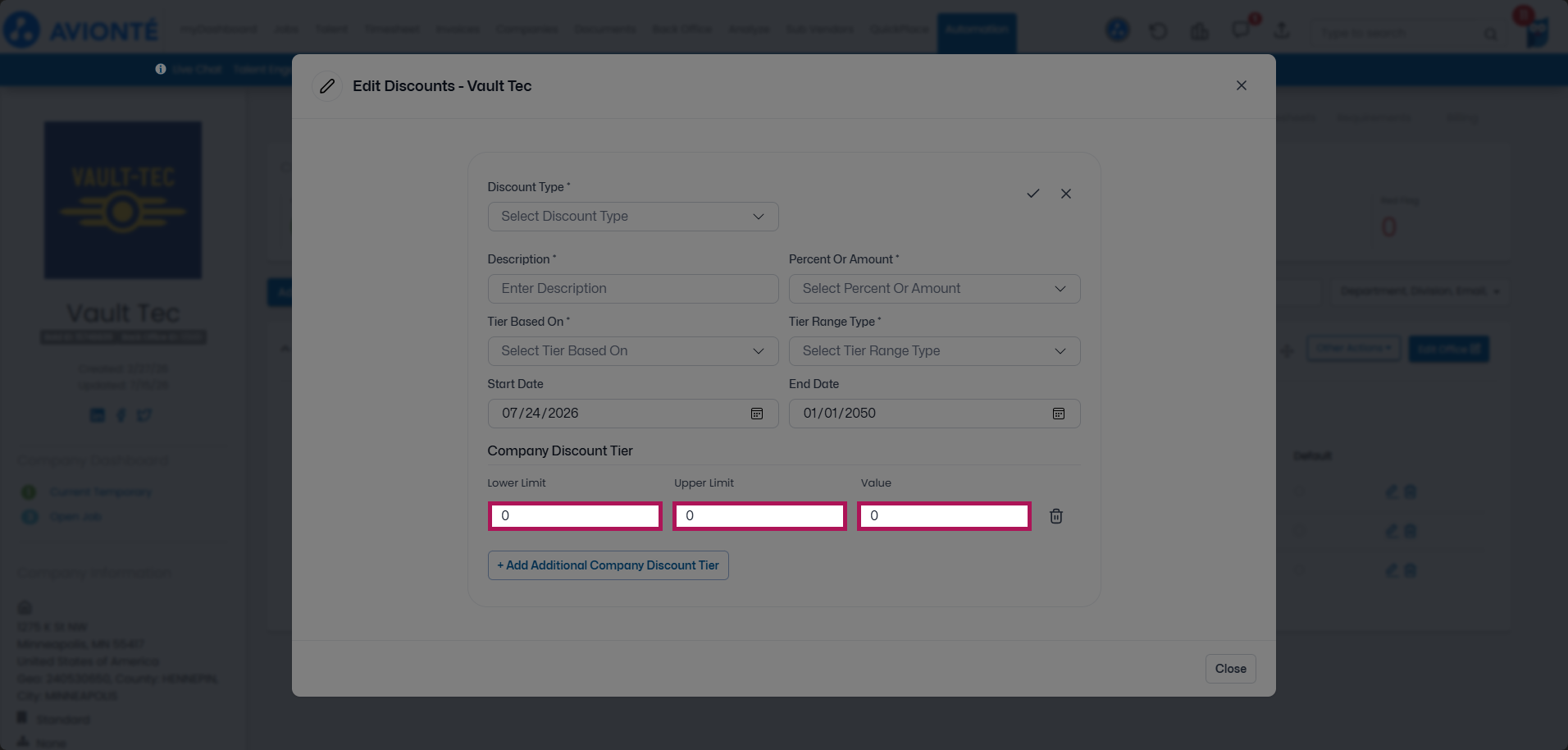Screen dimensions: 1568x750
Task: Click the Lower Limit input
Action: (x=575, y=516)
